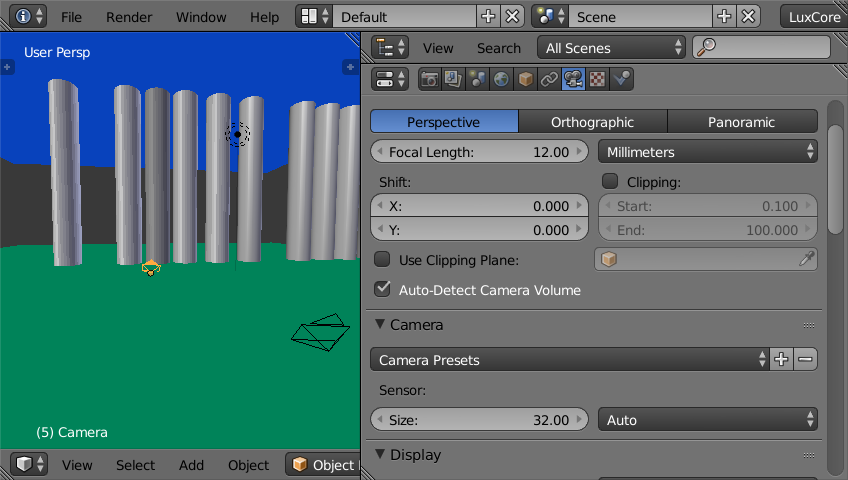Image resolution: width=848 pixels, height=480 pixels.
Task: Open the Camera Presets dropdown
Action: 568,360
